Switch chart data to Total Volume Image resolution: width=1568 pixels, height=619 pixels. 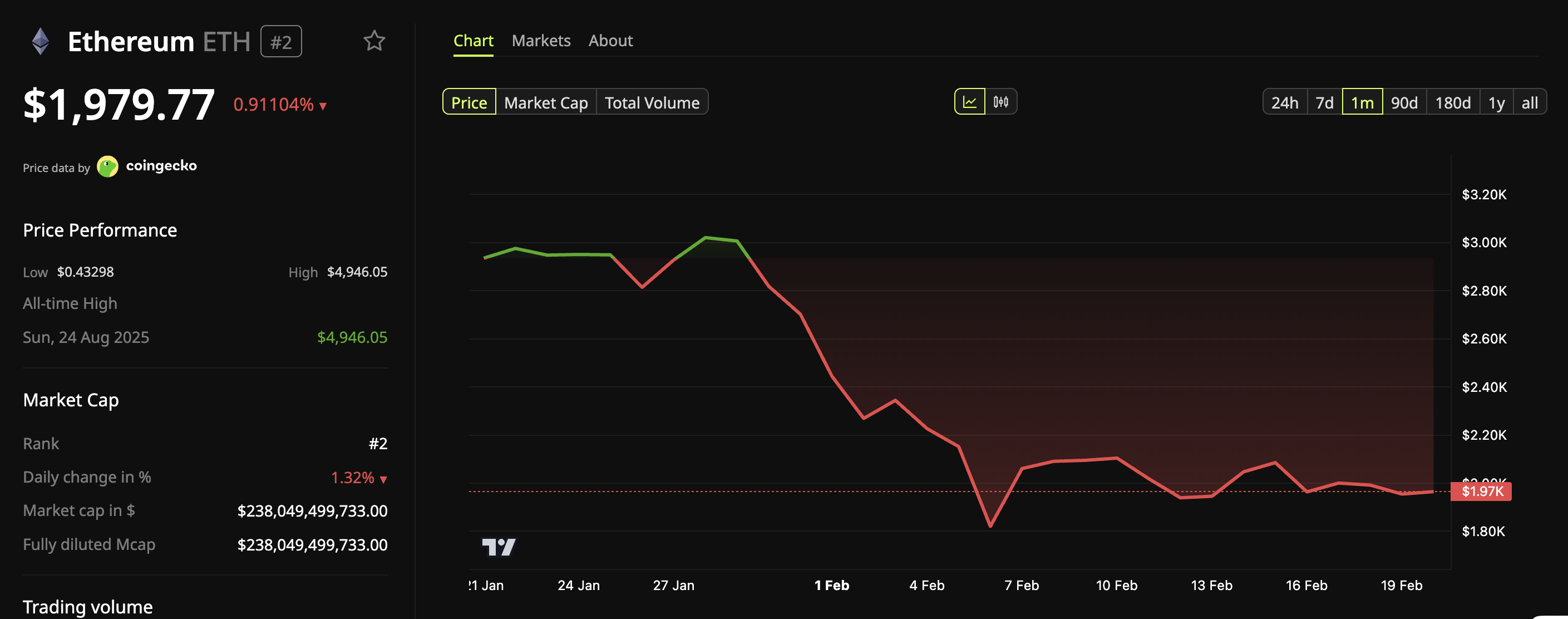[x=652, y=102]
